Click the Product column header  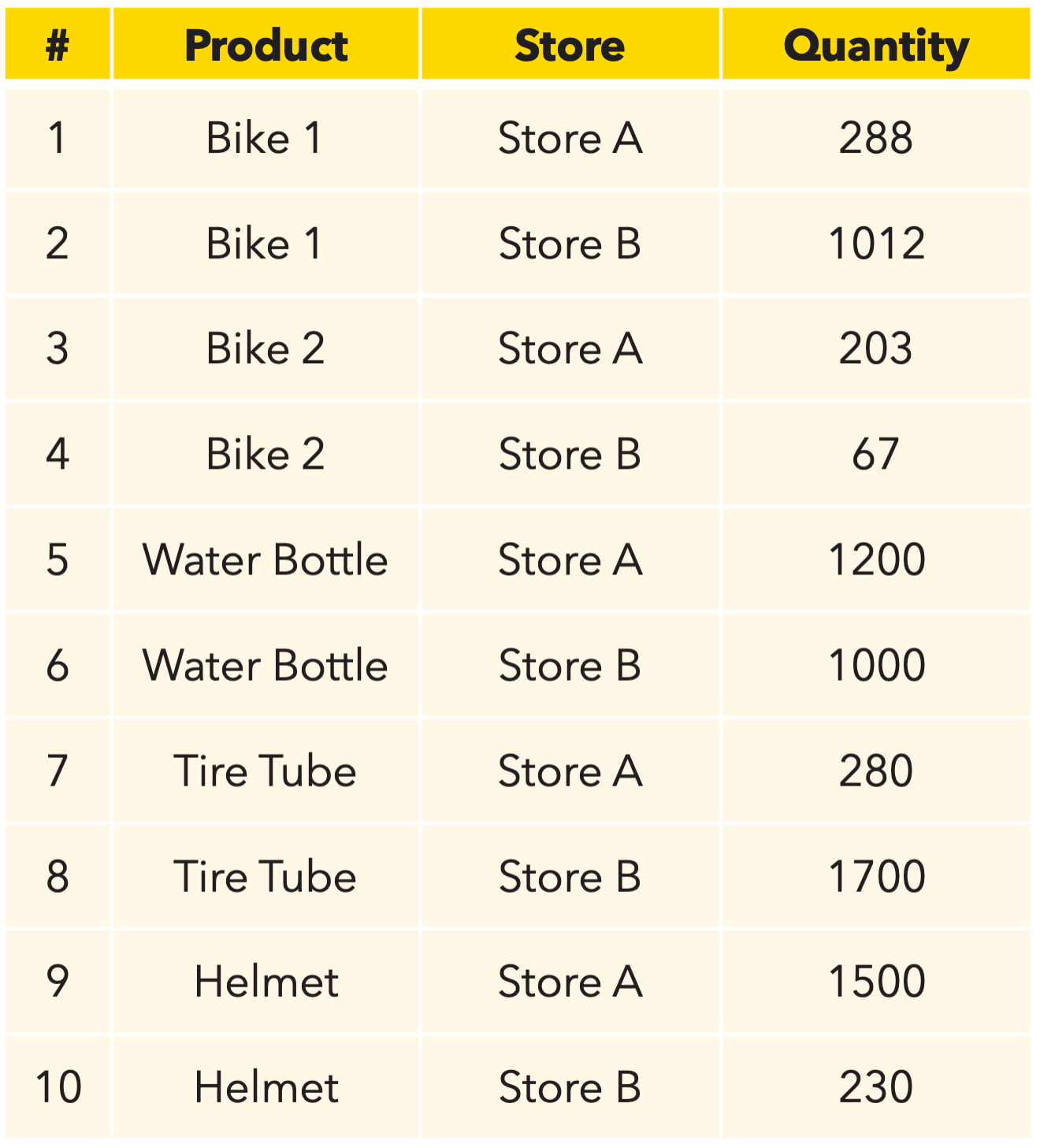coord(266,45)
